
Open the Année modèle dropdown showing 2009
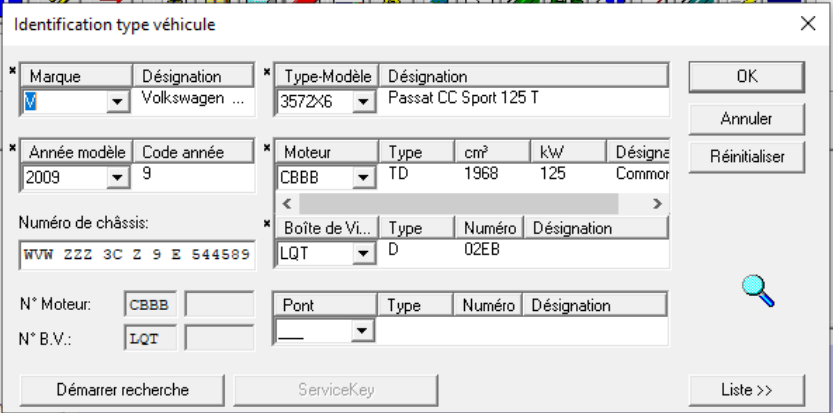[117, 177]
